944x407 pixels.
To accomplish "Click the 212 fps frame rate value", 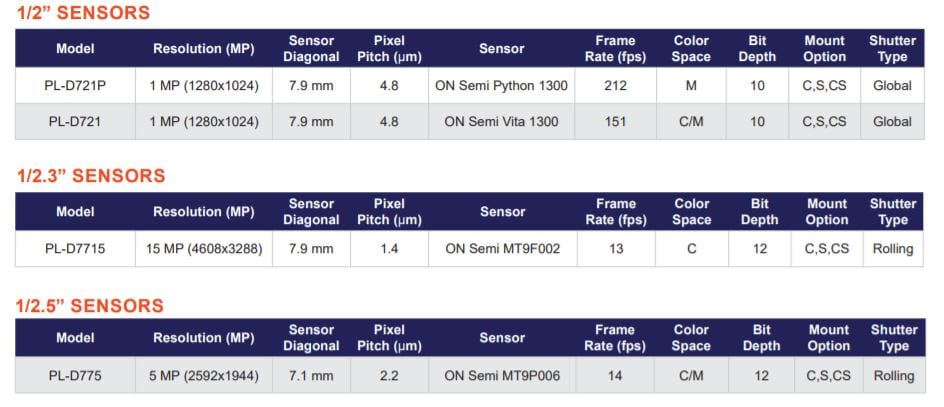I will click(x=615, y=86).
